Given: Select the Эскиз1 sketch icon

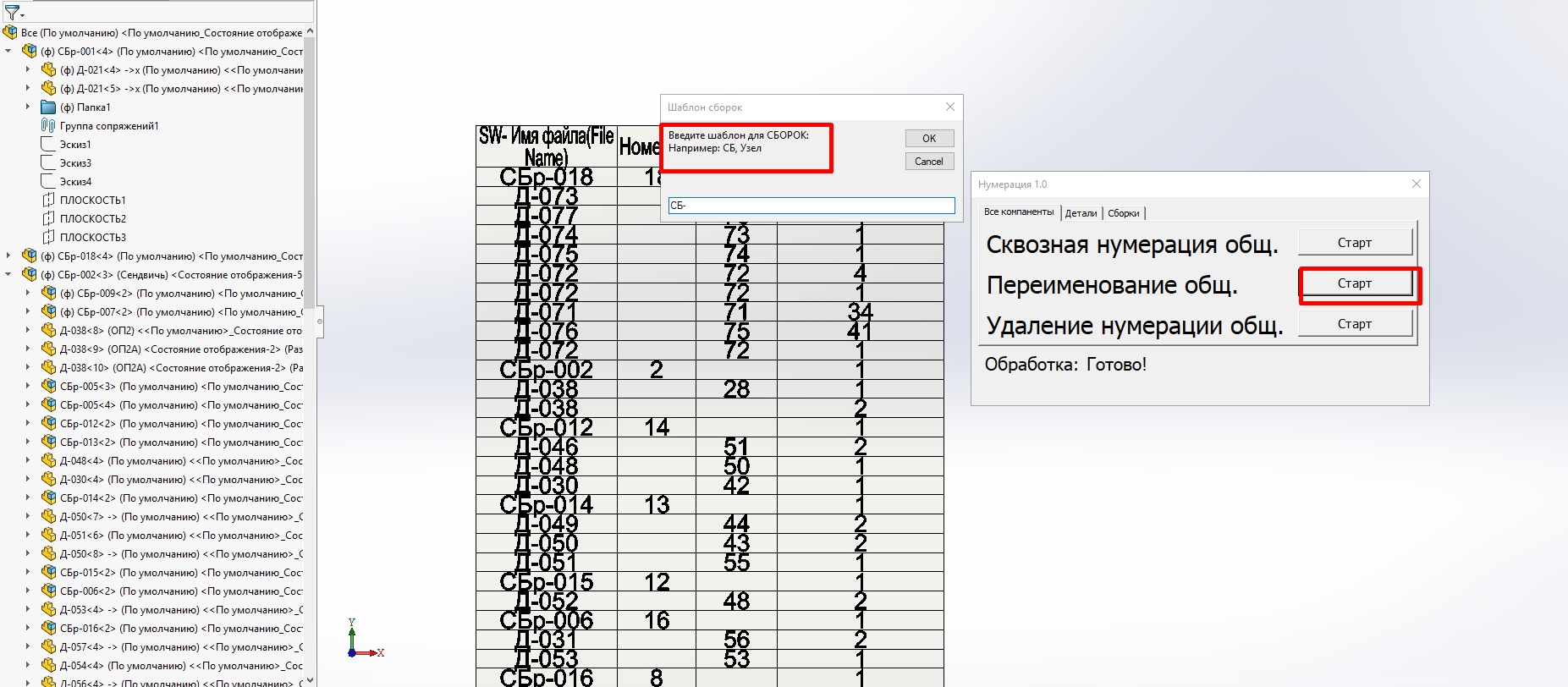Looking at the screenshot, I should (48, 145).
